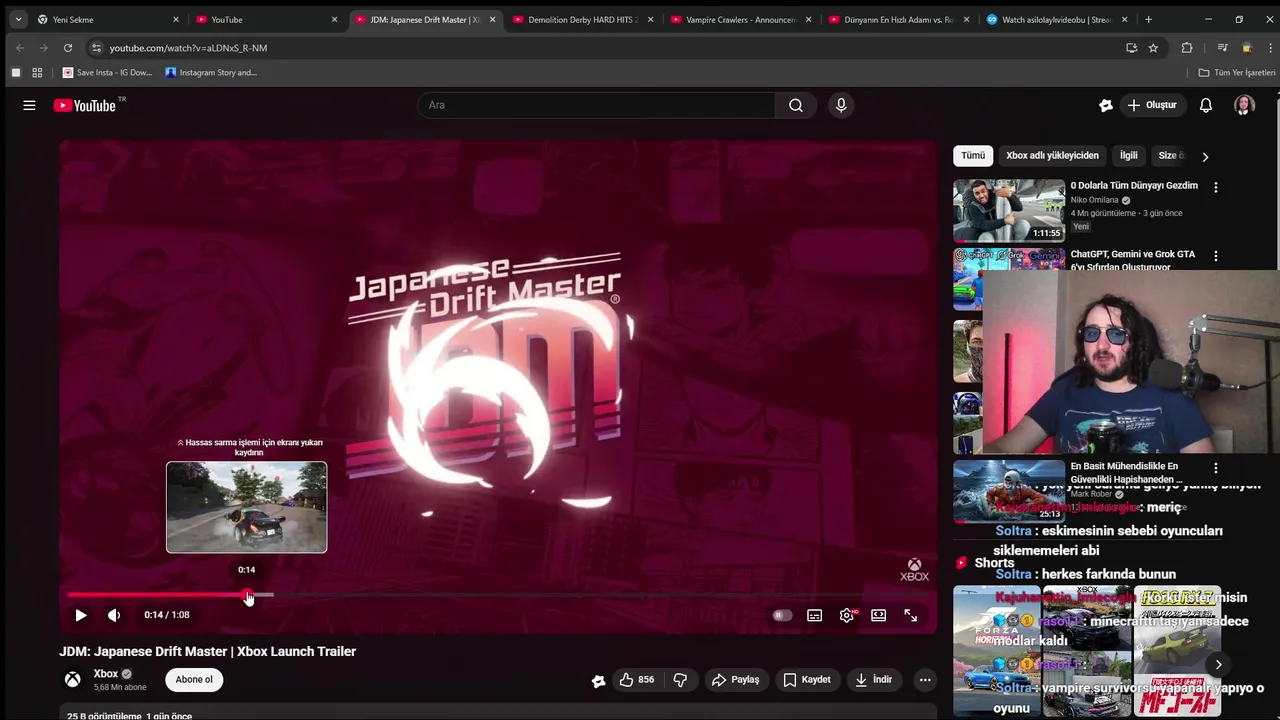The image size is (1280, 720).
Task: Enter fullscreen mode
Action: 911,615
